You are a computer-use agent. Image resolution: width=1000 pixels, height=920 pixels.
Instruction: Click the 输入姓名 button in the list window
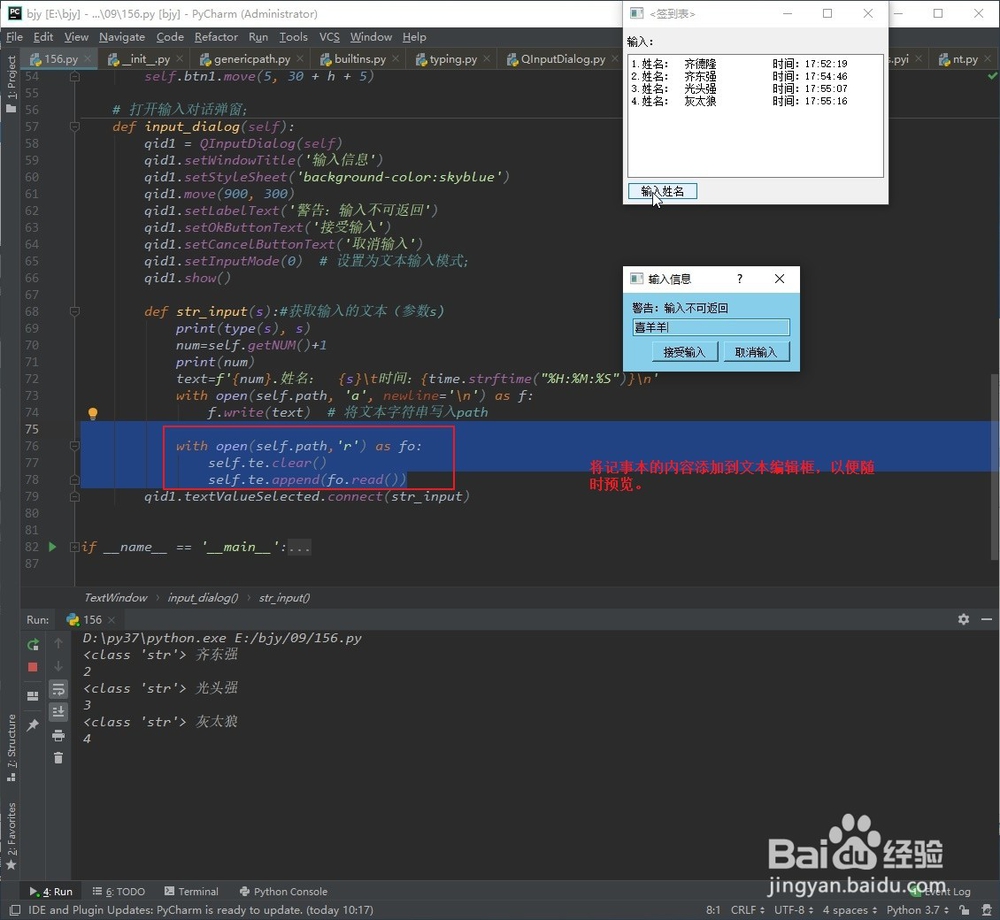click(662, 190)
